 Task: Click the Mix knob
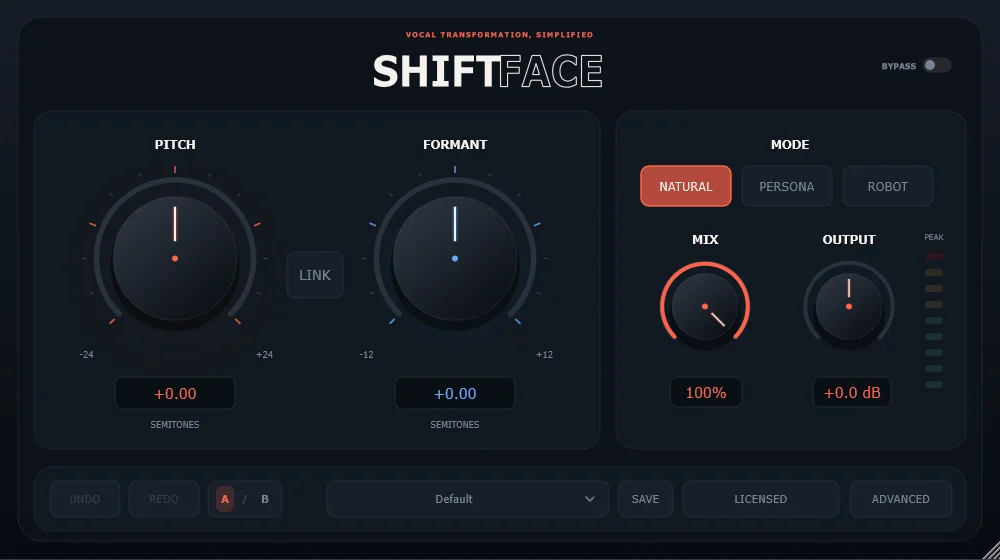pos(705,307)
